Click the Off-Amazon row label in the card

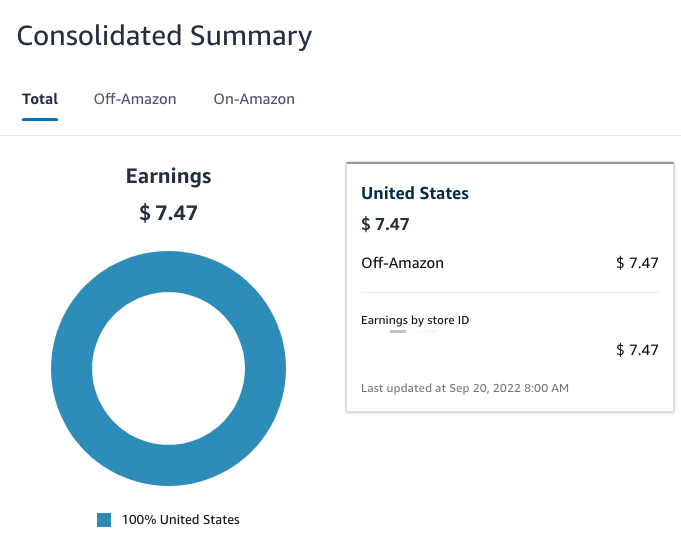[x=402, y=263]
